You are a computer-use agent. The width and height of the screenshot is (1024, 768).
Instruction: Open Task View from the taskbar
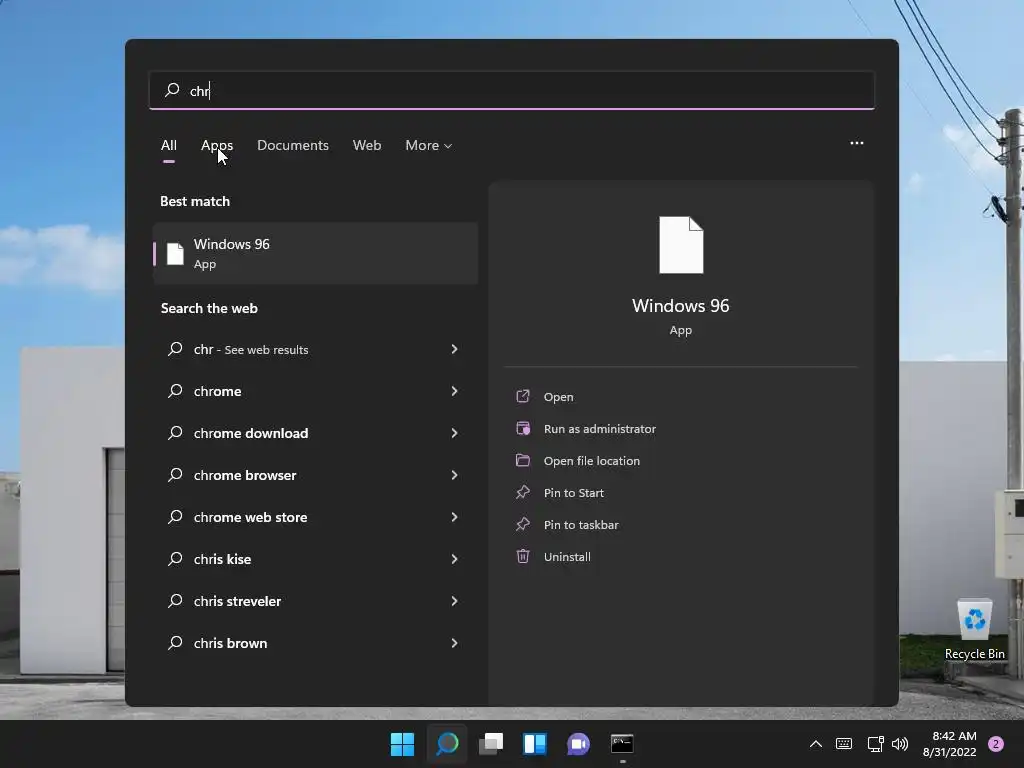coord(491,744)
